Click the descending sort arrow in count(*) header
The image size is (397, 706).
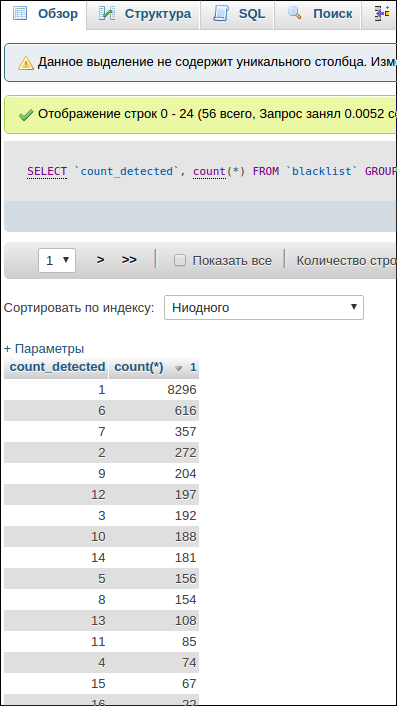pos(179,368)
